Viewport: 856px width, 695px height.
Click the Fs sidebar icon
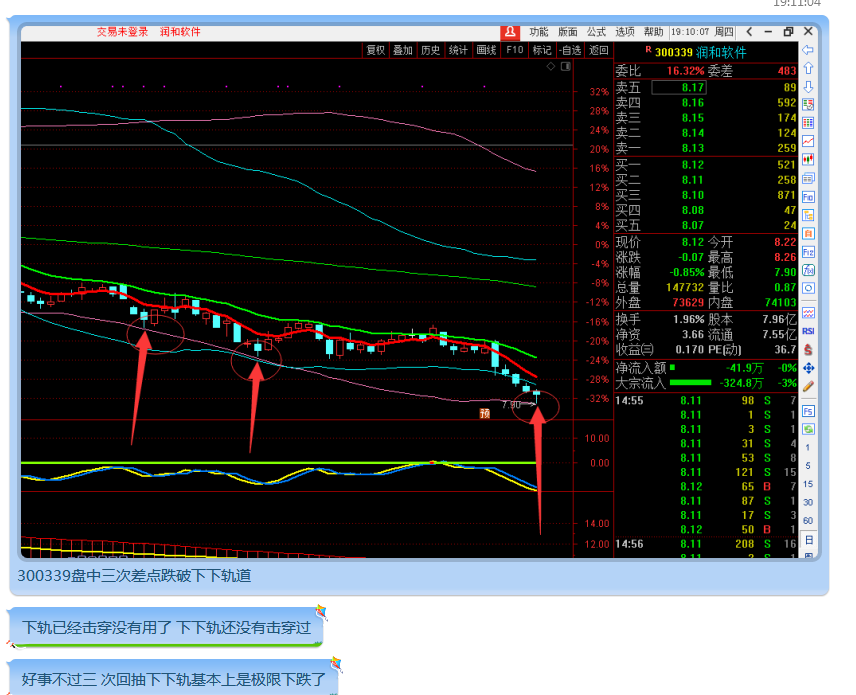808,411
